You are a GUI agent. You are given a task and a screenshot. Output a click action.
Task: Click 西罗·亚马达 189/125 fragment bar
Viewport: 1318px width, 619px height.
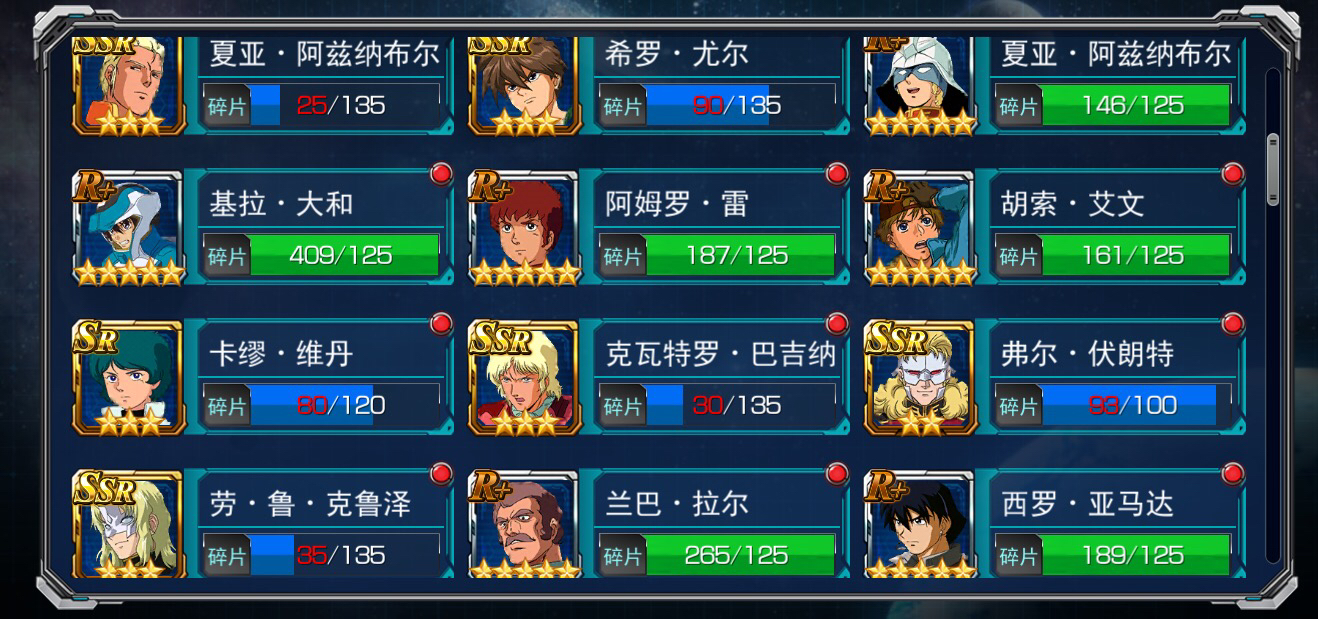coord(1113,555)
